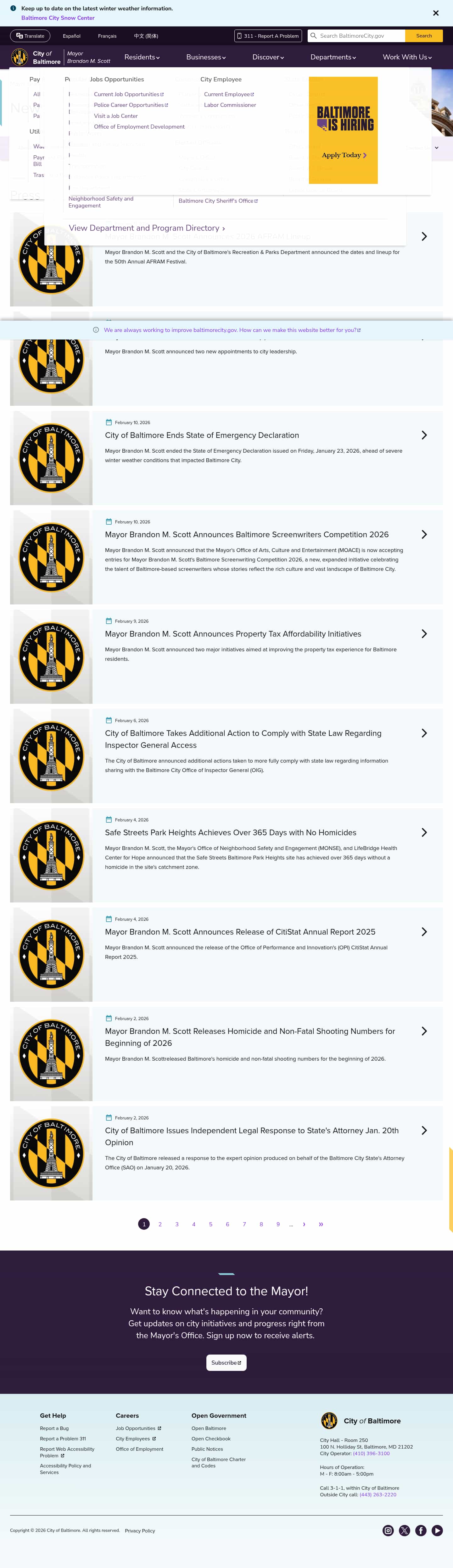The height and width of the screenshot is (1568, 453).
Task: Expand the Work With Us menu
Action: click(x=407, y=57)
